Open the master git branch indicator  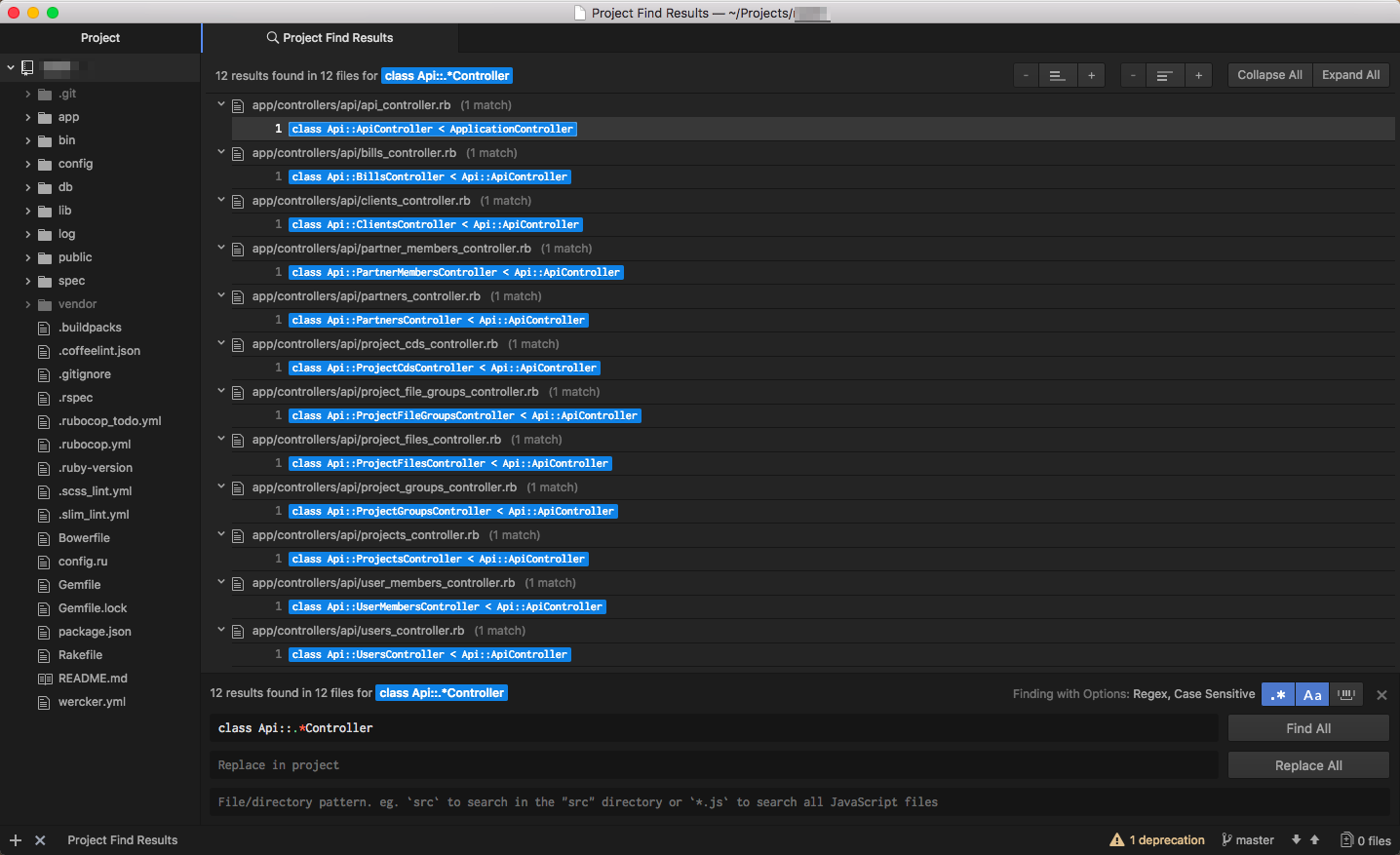[1248, 839]
